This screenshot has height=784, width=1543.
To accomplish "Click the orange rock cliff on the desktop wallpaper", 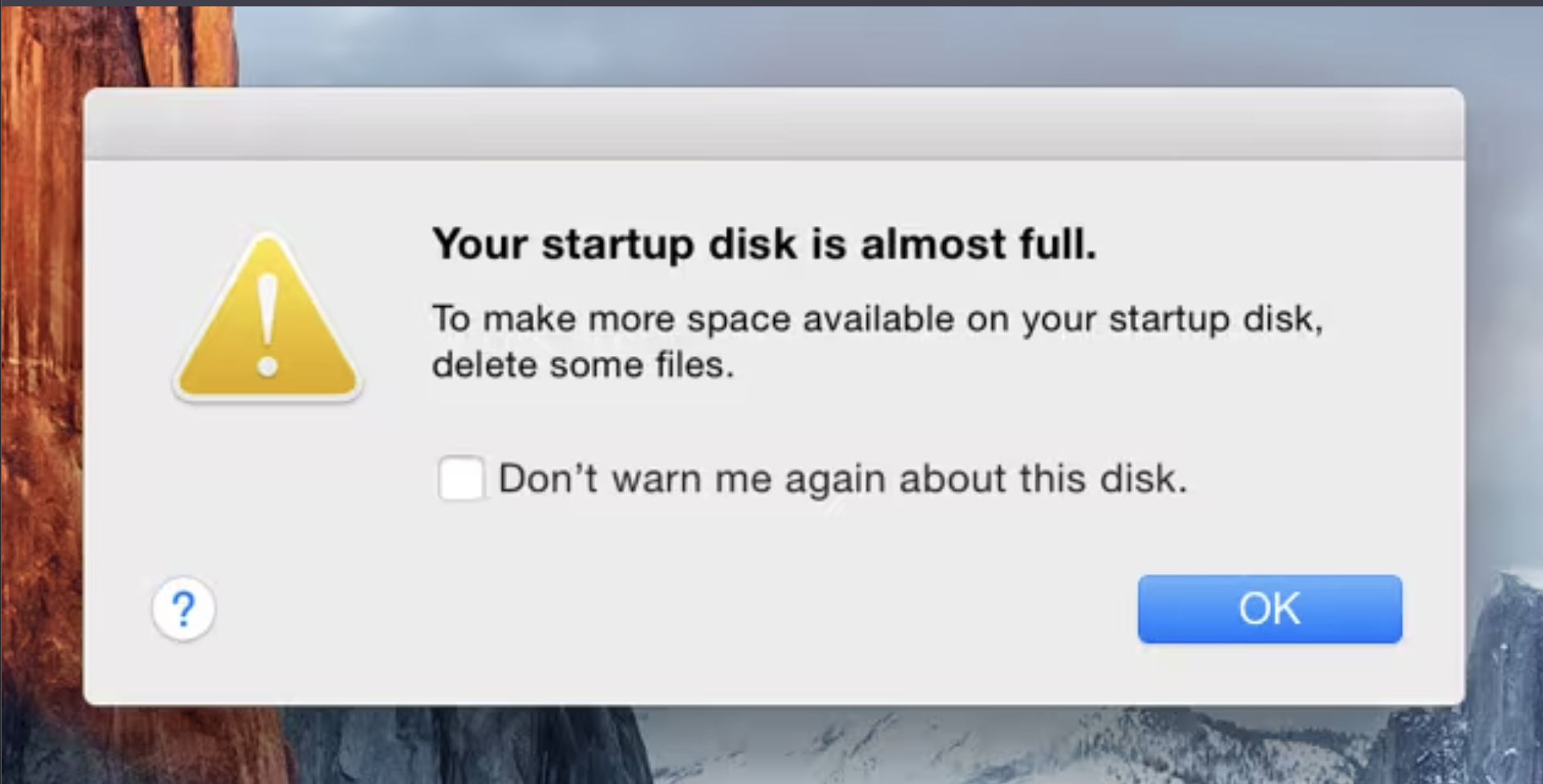I will [x=40, y=321].
